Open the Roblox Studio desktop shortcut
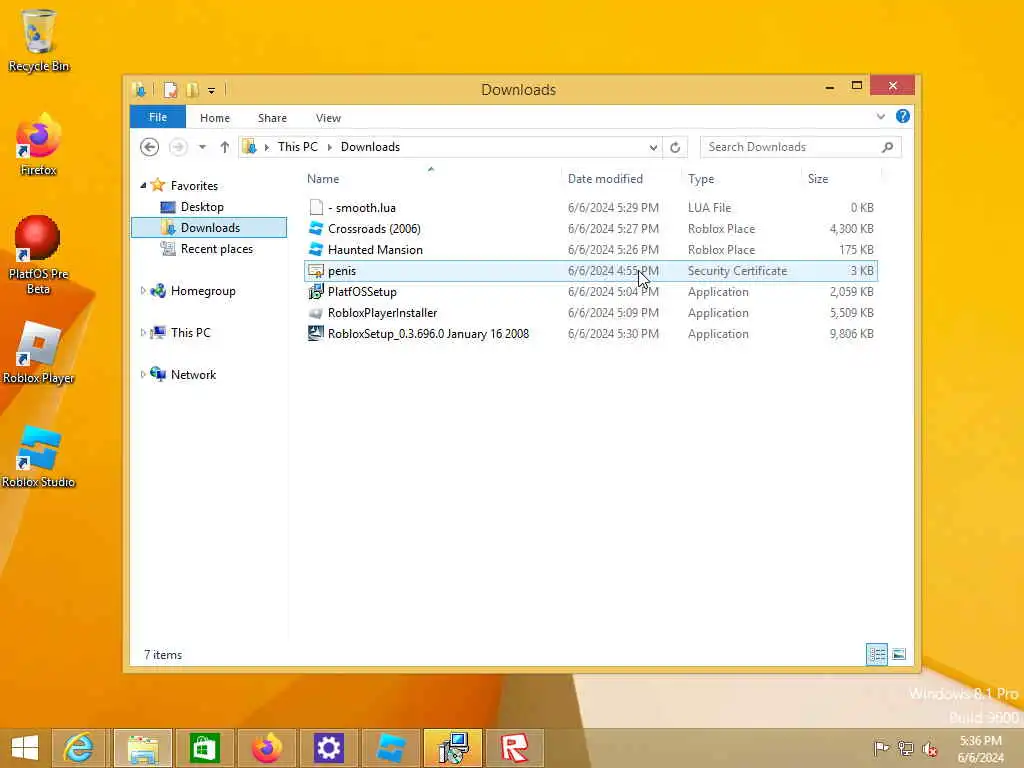The width and height of the screenshot is (1024, 768). (39, 457)
